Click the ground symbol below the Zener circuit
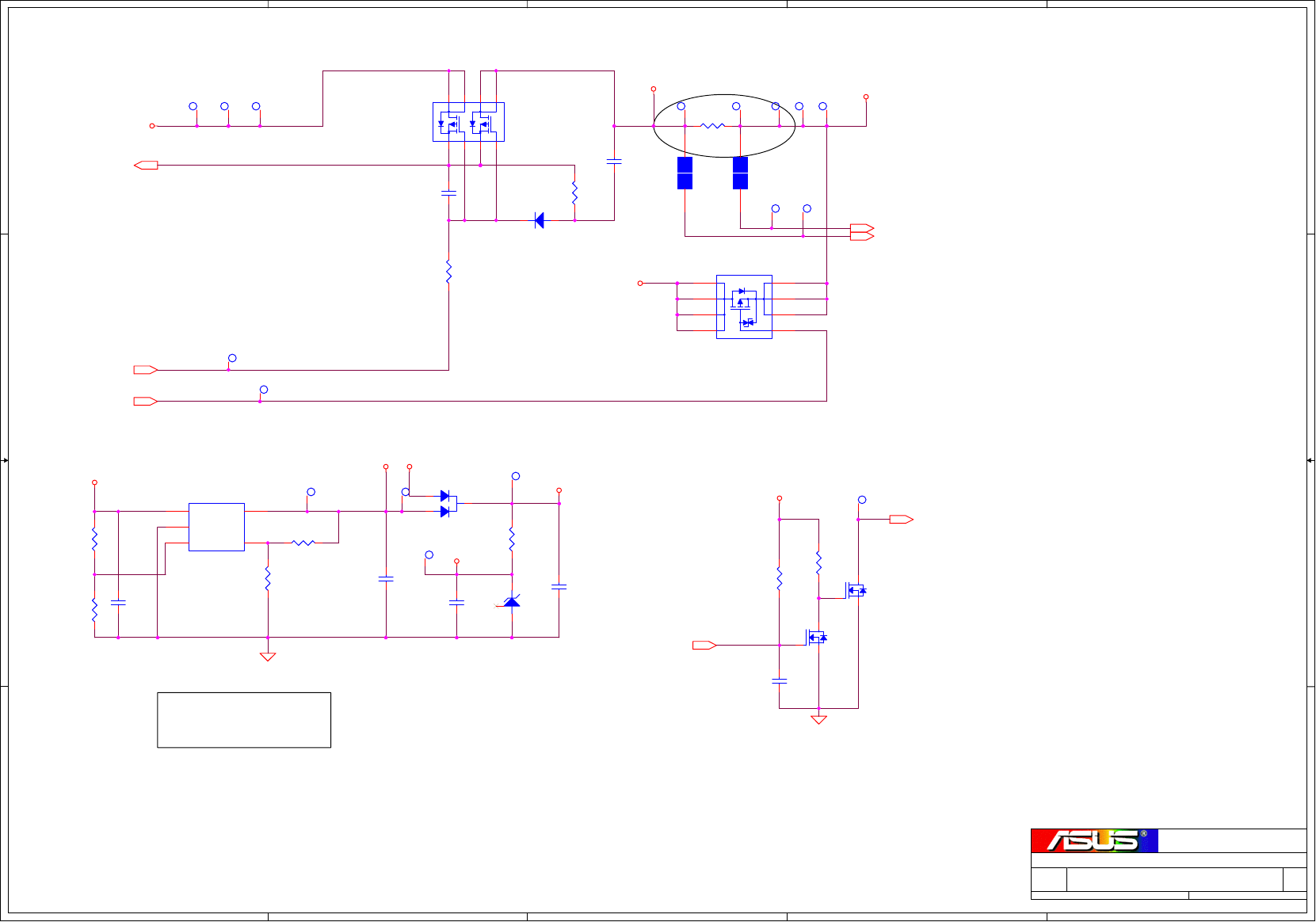1316x922 pixels. [268, 656]
